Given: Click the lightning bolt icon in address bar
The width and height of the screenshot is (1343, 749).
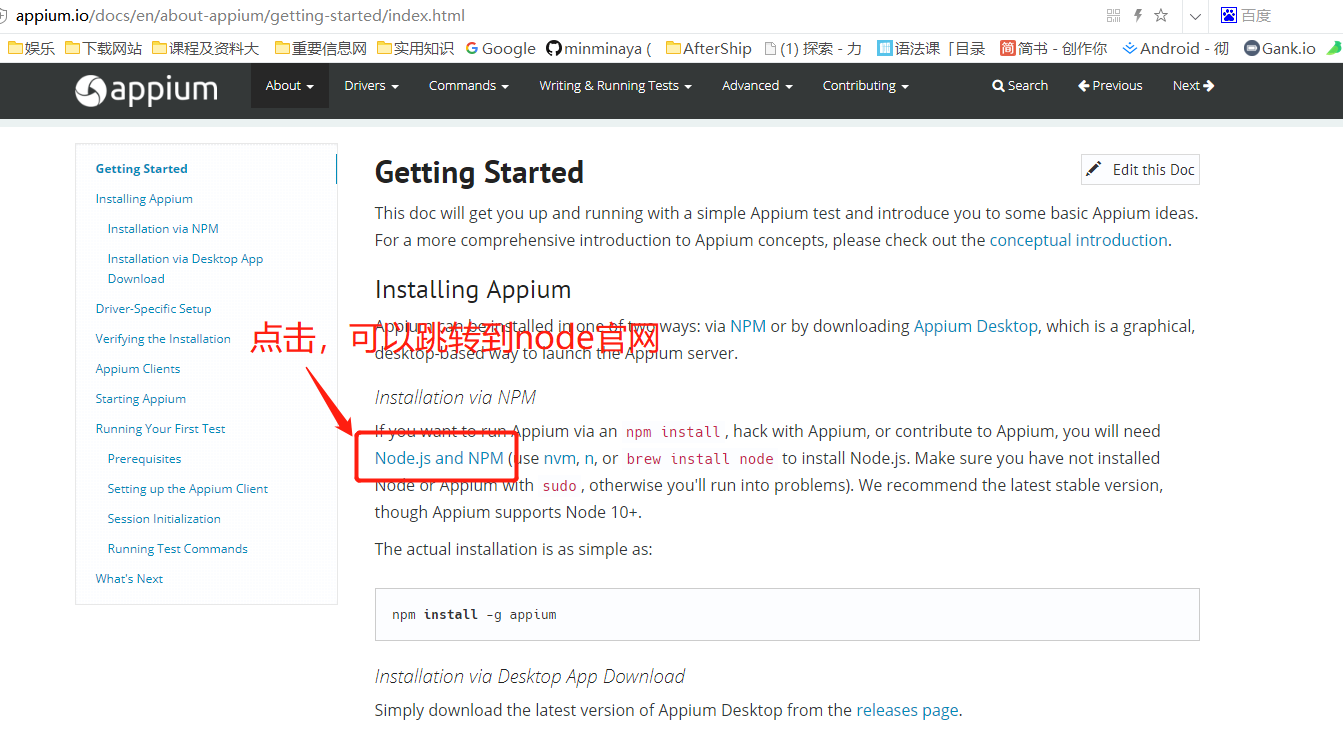Looking at the screenshot, I should coord(1138,16).
